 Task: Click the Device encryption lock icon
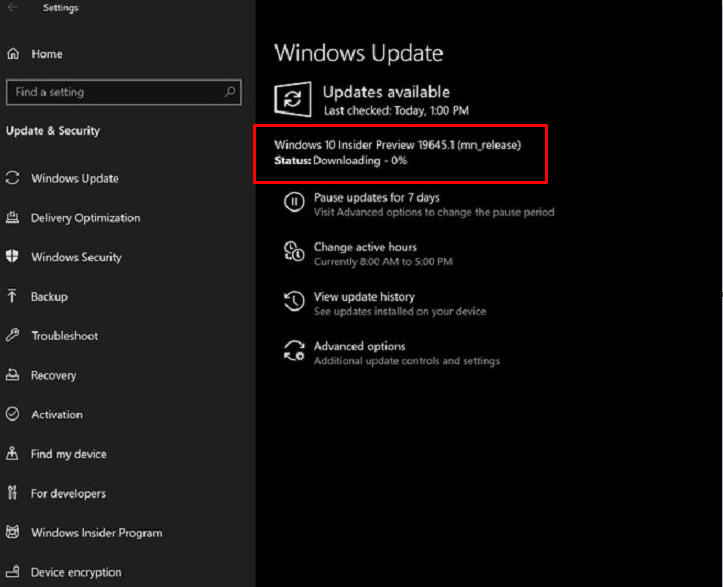(x=12, y=572)
